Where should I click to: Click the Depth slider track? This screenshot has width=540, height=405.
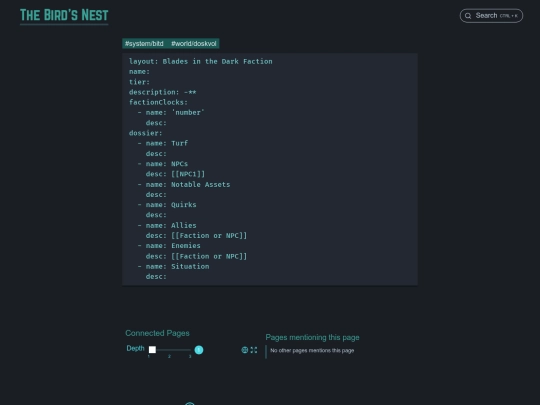coord(169,350)
